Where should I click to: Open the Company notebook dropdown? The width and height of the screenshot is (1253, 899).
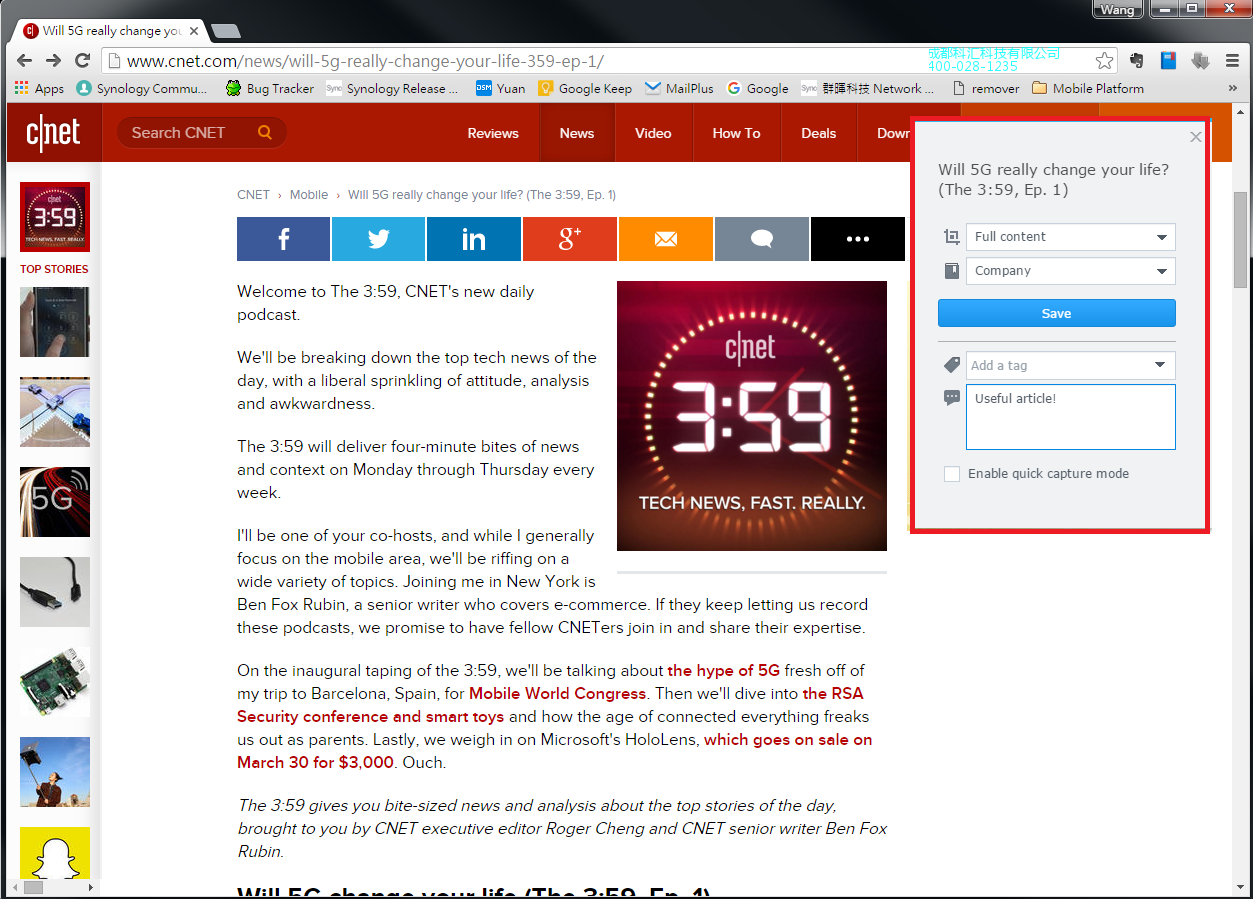click(x=1070, y=271)
